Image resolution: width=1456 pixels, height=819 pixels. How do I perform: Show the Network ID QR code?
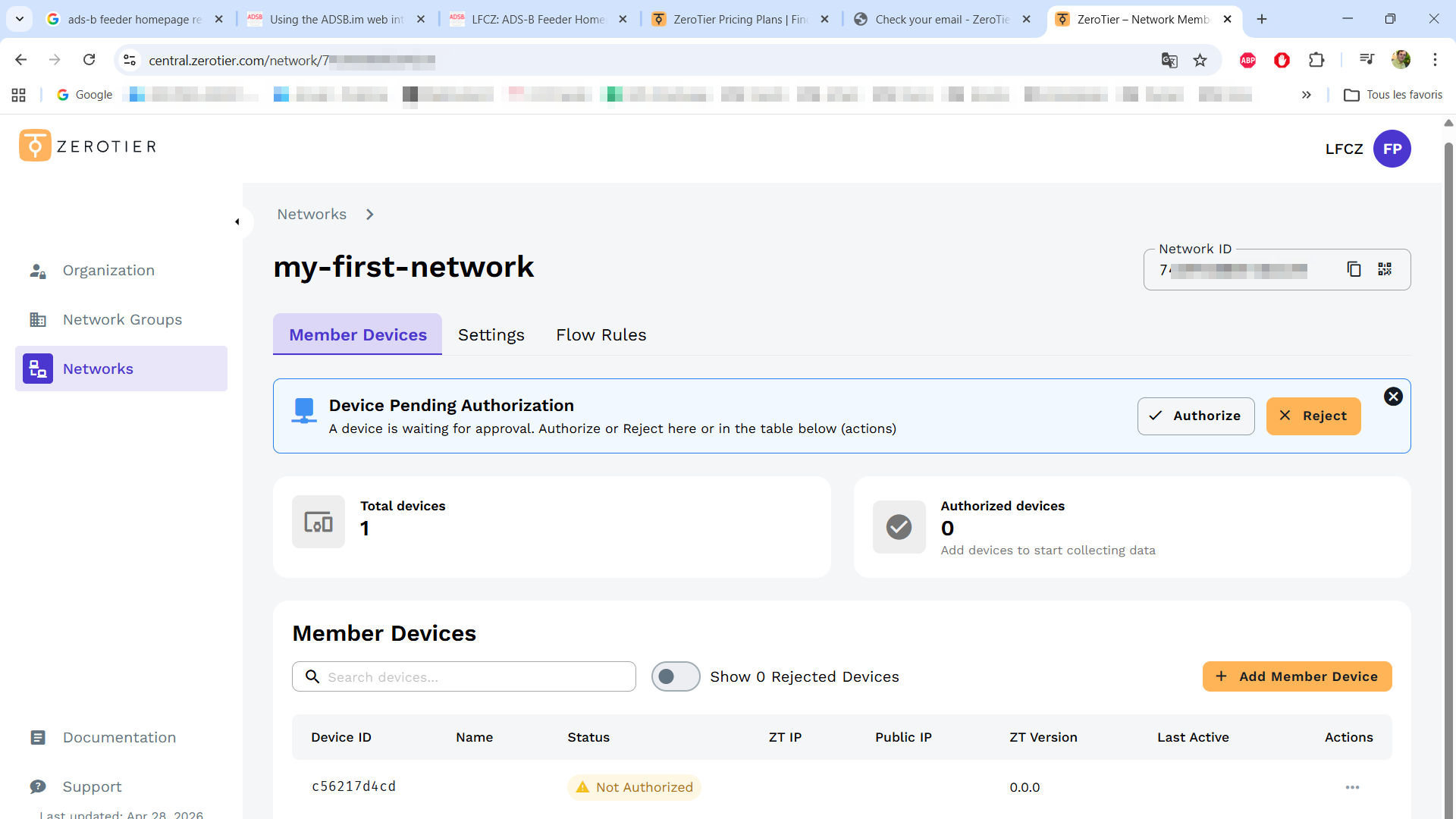click(x=1385, y=269)
